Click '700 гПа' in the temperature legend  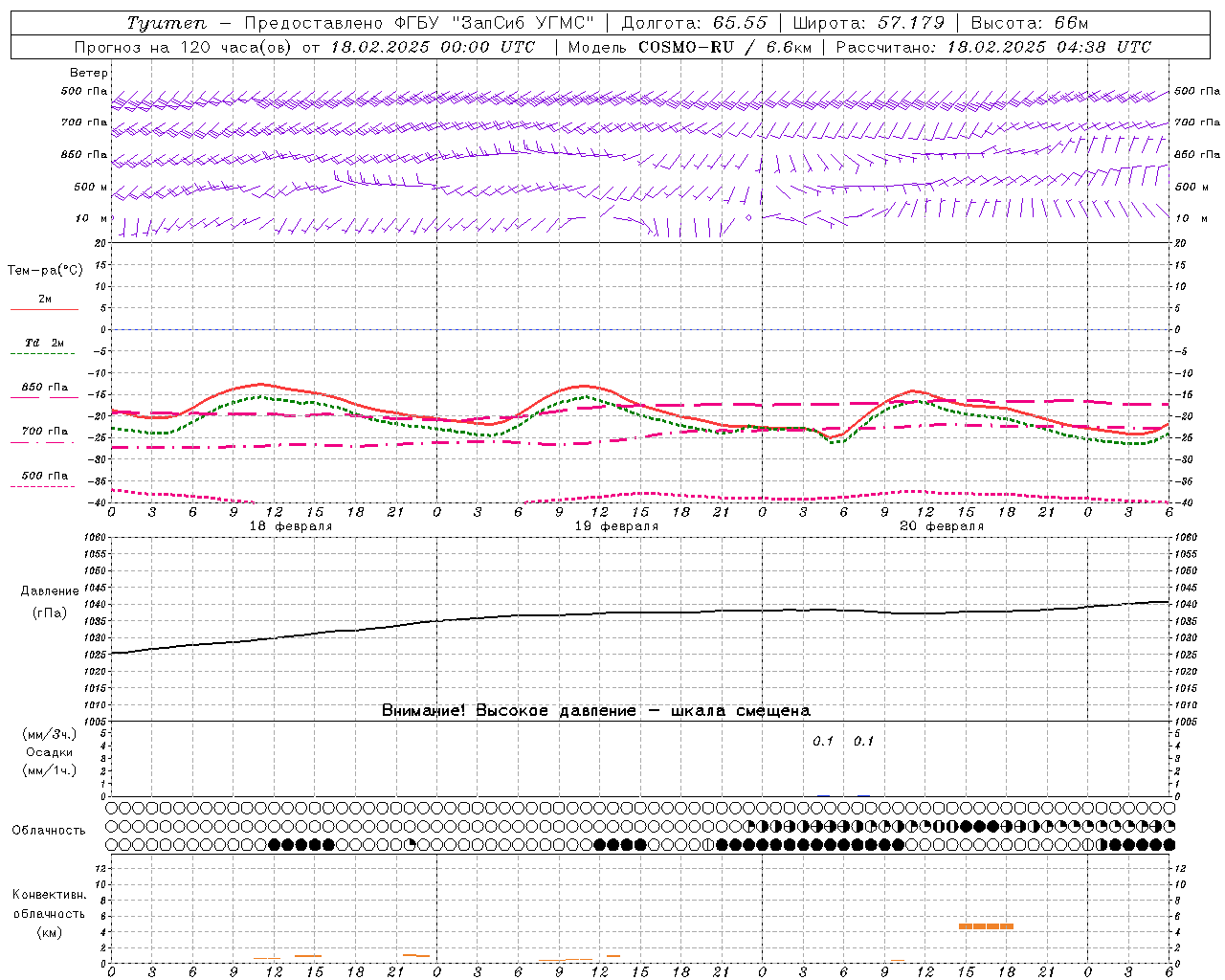pos(45,432)
